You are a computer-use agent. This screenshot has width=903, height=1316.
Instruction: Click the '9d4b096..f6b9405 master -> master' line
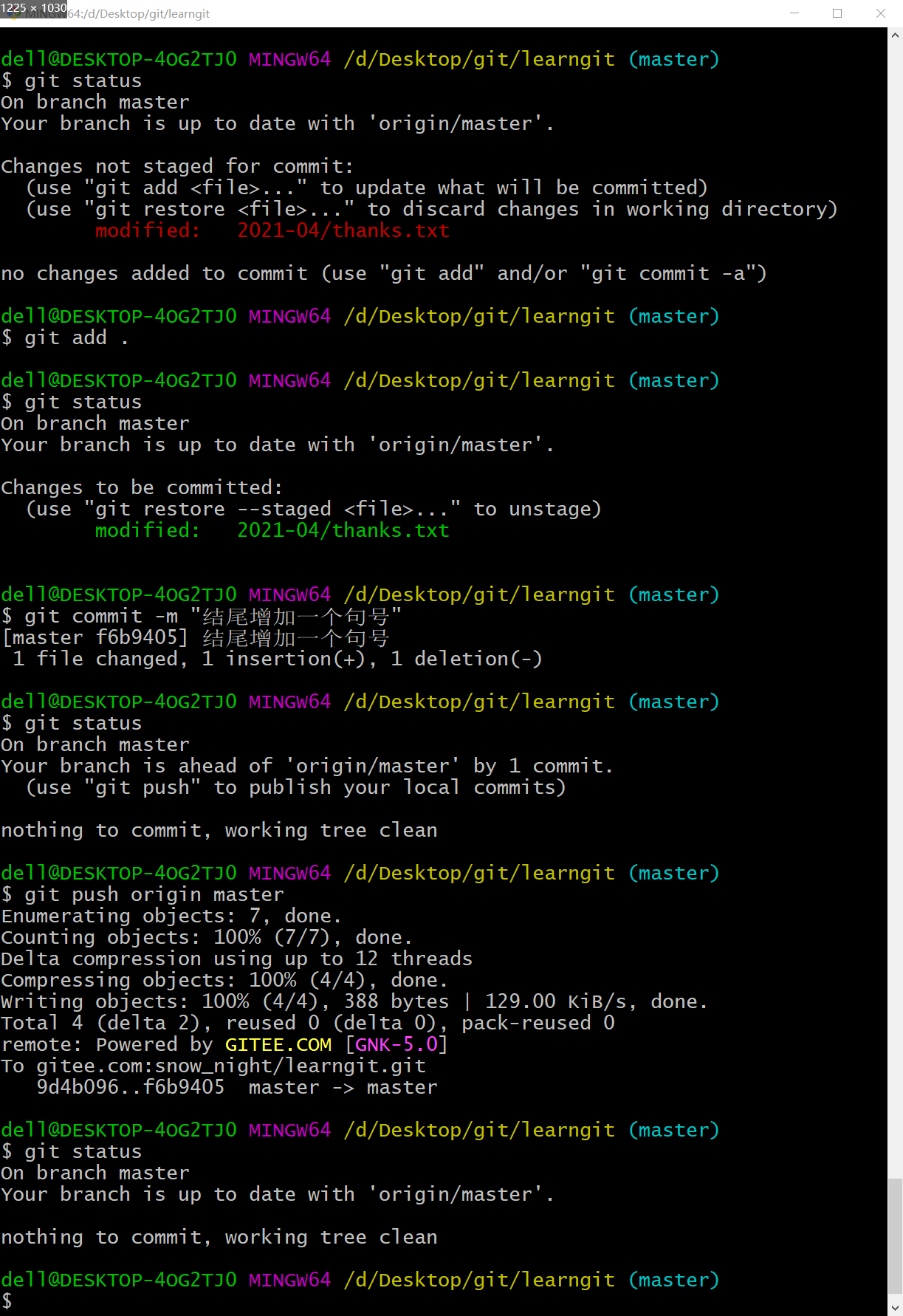pyautogui.click(x=237, y=1087)
